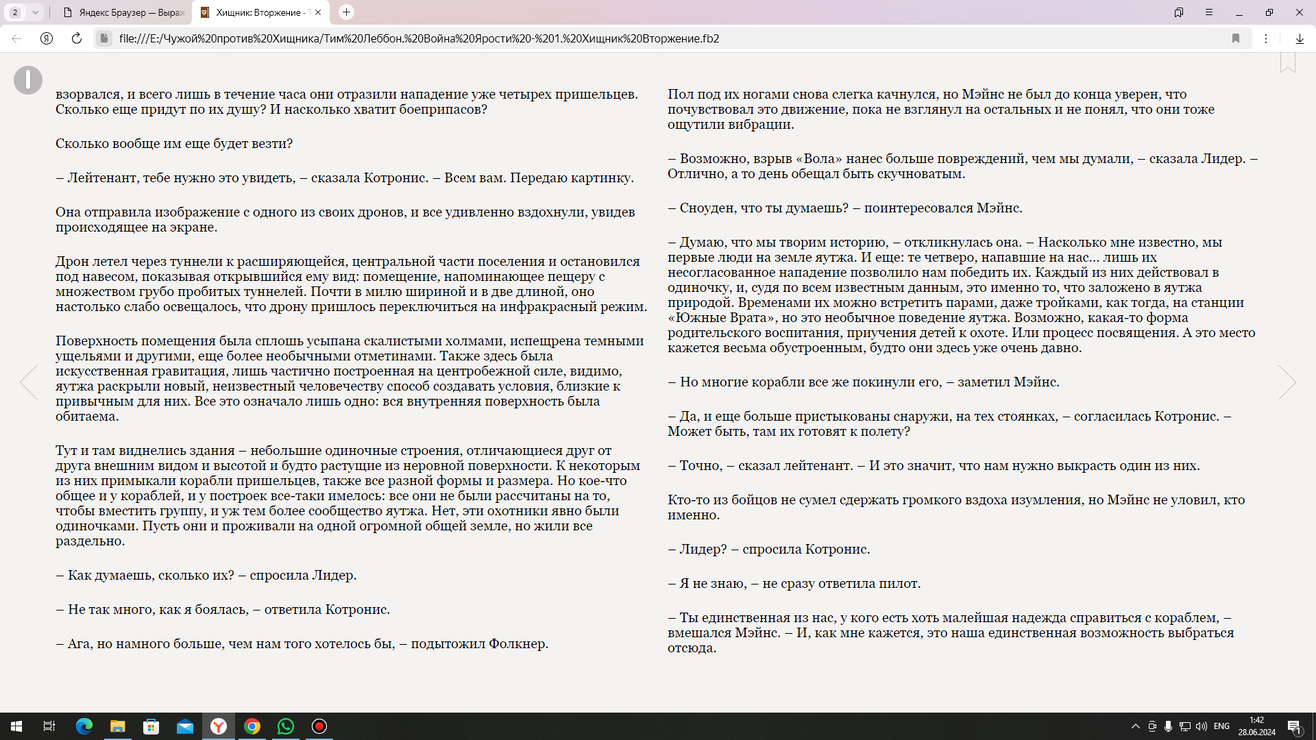Image resolution: width=1316 pixels, height=740 pixels.
Task: Launch Microsoft Edge from the taskbar
Action: 84,726
